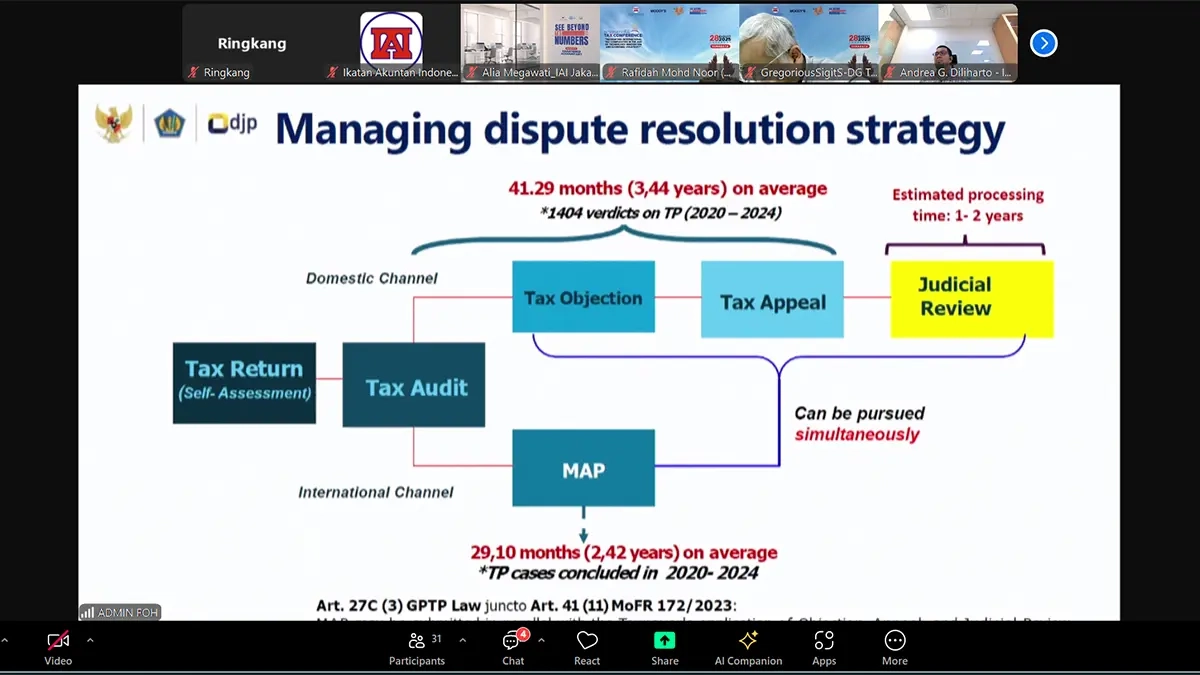Image resolution: width=1200 pixels, height=675 pixels.
Task: Open the More options menu
Action: point(894,646)
